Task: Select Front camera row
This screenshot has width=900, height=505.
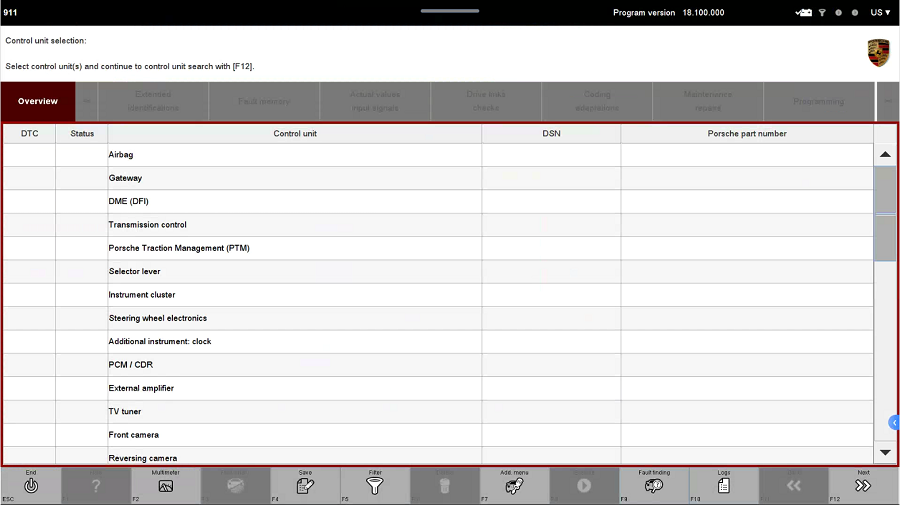Action: point(439,435)
